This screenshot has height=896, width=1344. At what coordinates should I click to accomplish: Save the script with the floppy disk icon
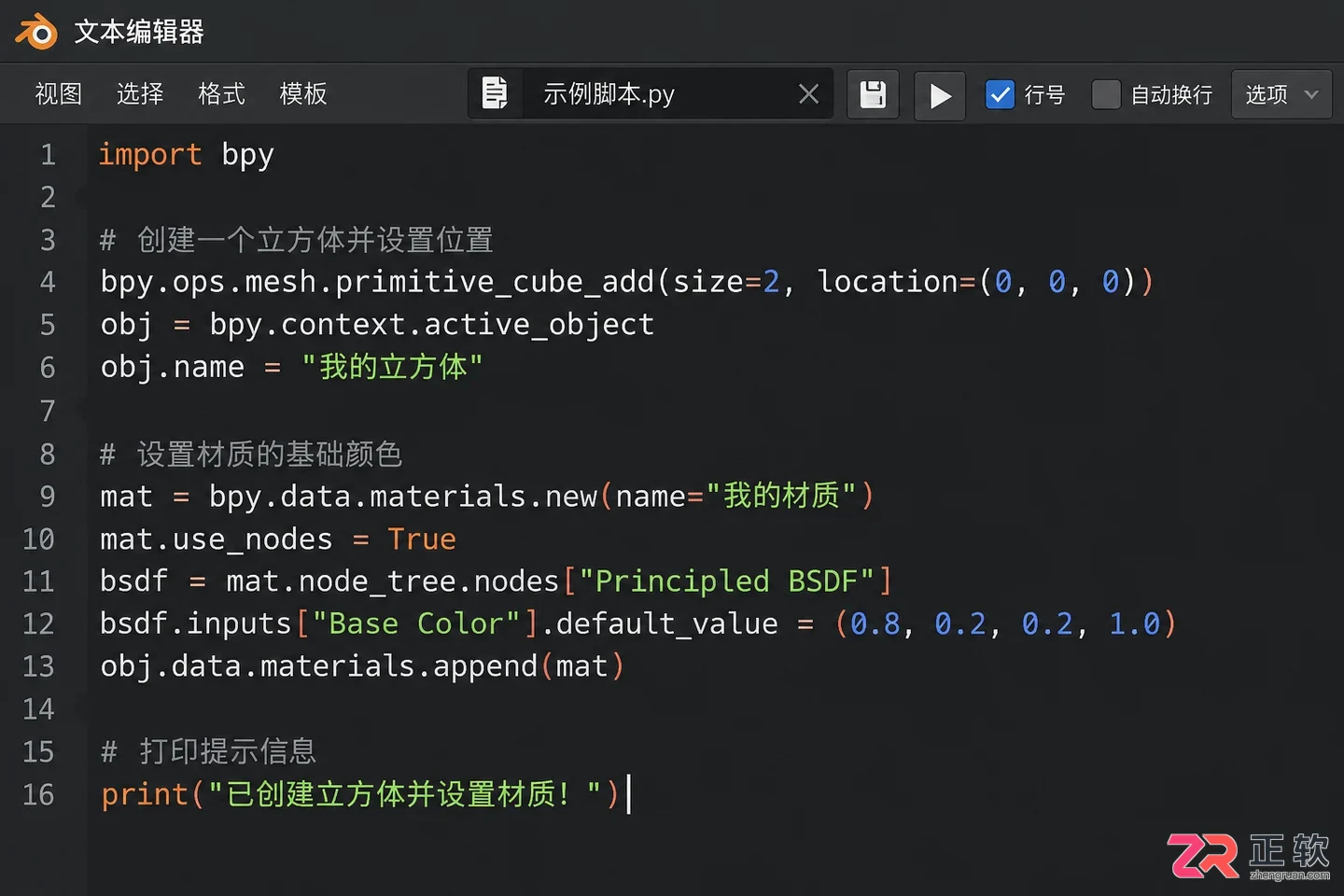click(873, 94)
